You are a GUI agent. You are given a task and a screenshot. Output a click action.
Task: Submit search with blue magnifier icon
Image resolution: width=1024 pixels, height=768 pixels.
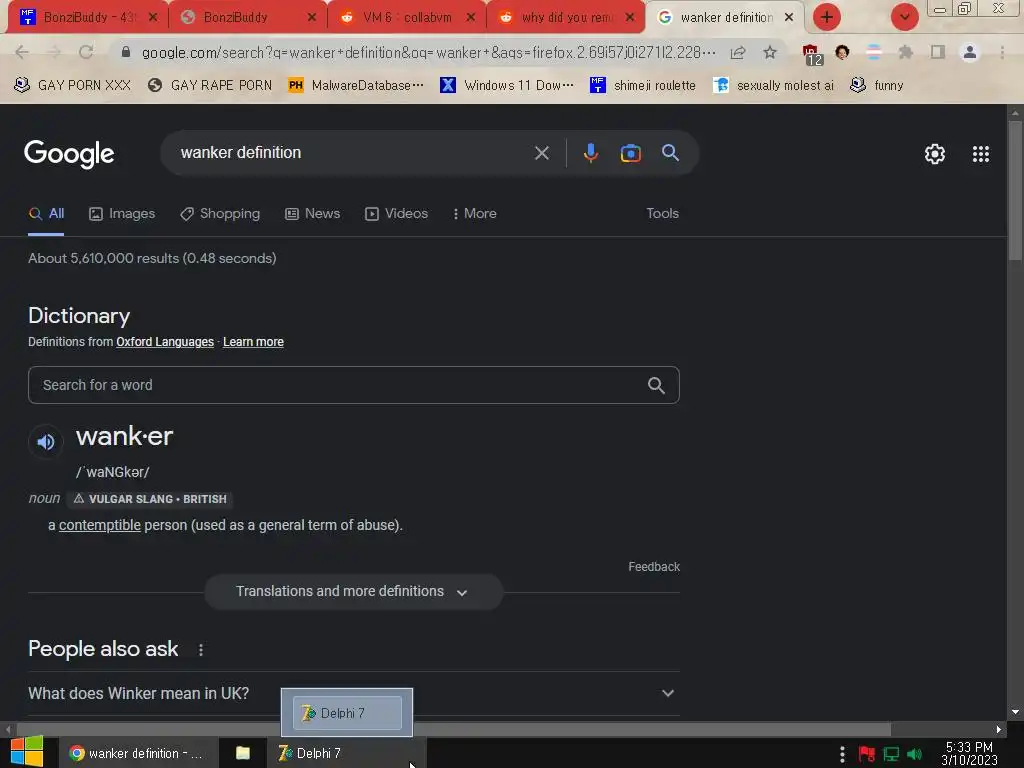click(670, 153)
